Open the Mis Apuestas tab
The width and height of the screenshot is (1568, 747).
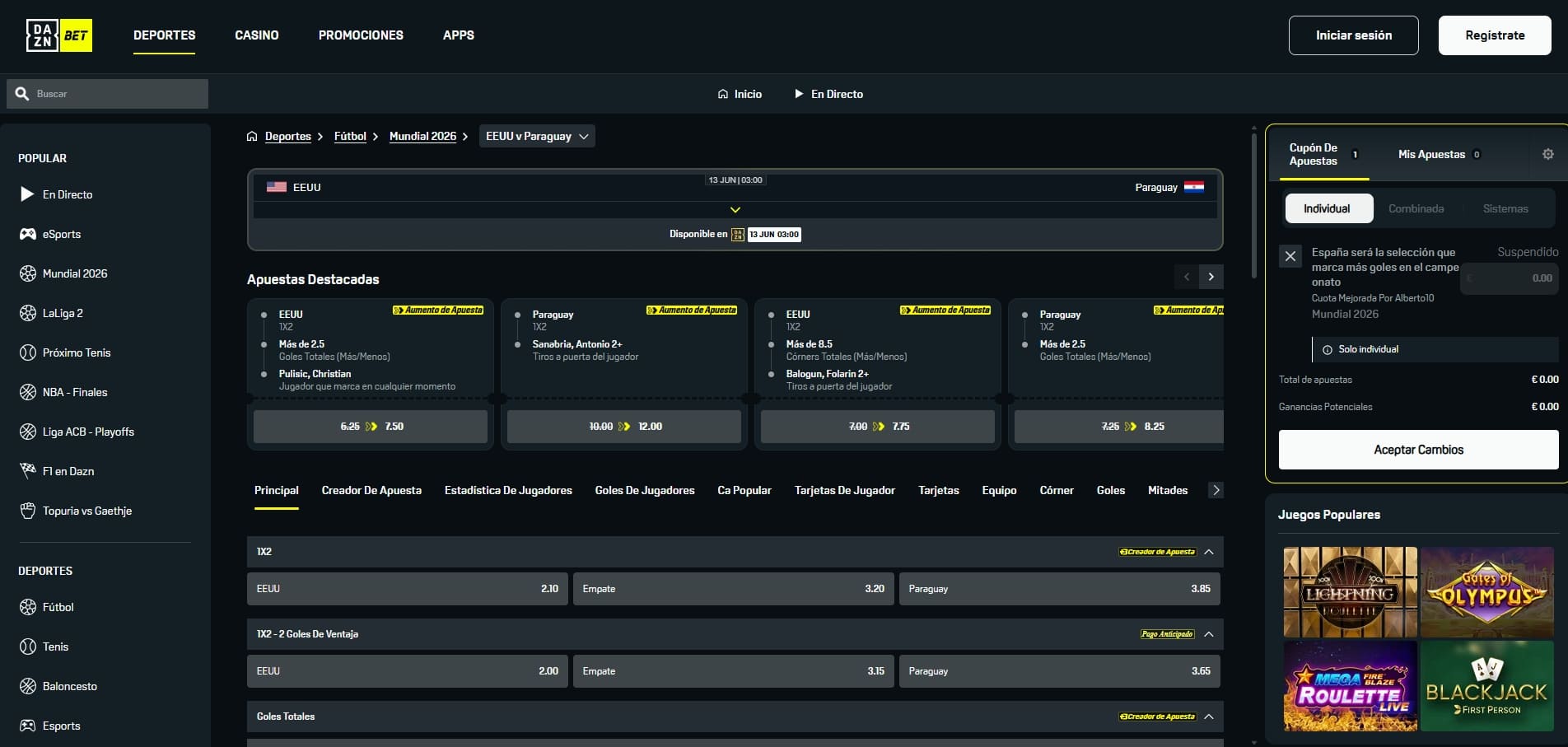click(1439, 154)
